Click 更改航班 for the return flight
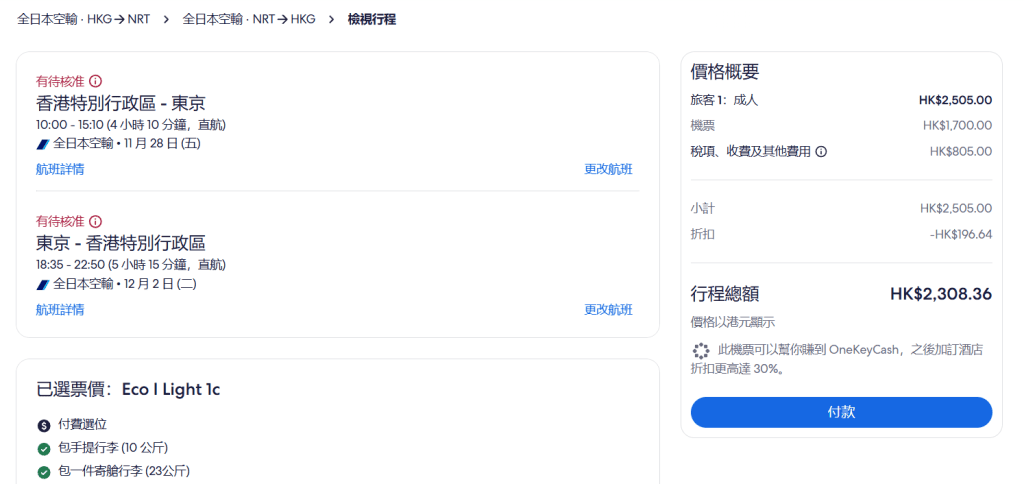 click(608, 310)
